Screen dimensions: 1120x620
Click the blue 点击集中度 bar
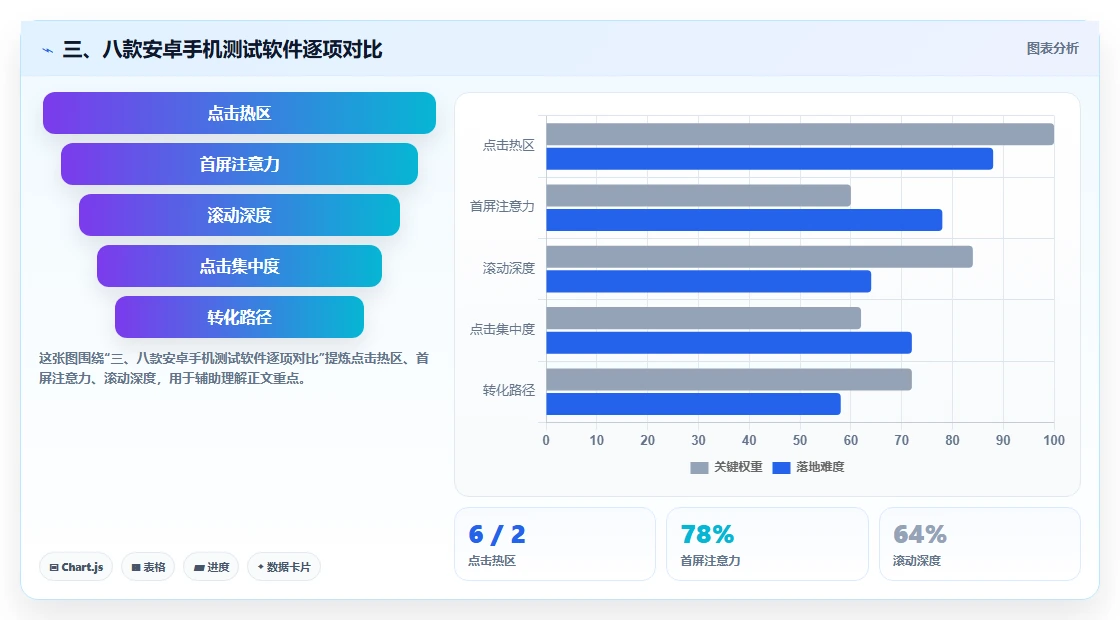pos(729,343)
